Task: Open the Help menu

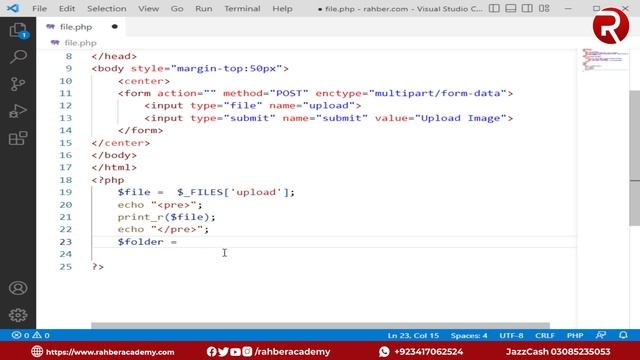Action: [282, 9]
